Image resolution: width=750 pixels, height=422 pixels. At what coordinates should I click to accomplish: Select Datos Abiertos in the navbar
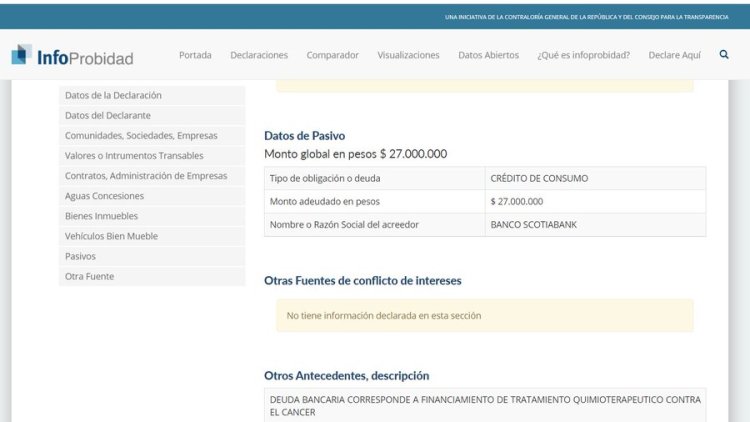click(488, 55)
